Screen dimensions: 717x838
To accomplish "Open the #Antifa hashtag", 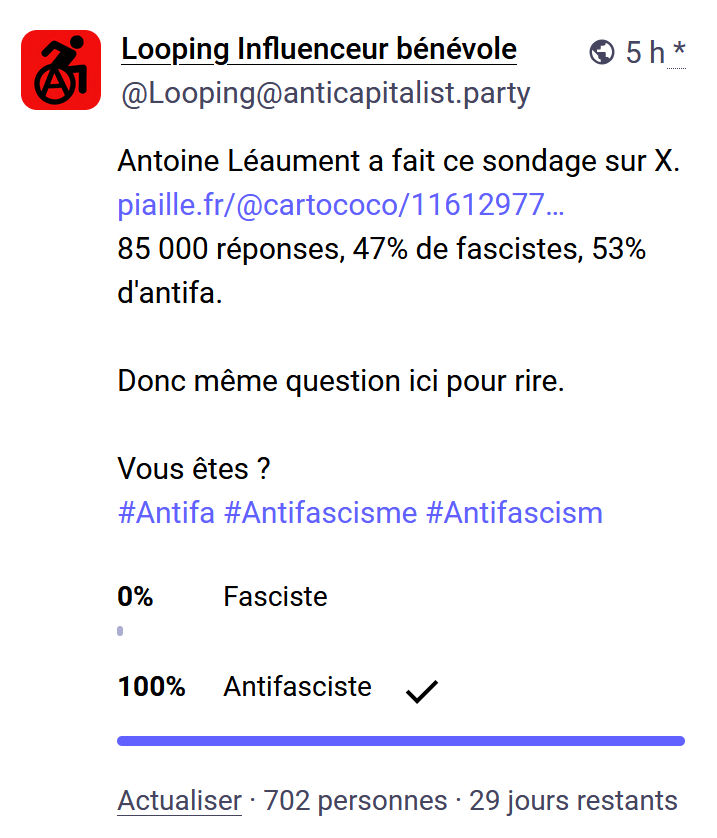I will click(x=166, y=513).
